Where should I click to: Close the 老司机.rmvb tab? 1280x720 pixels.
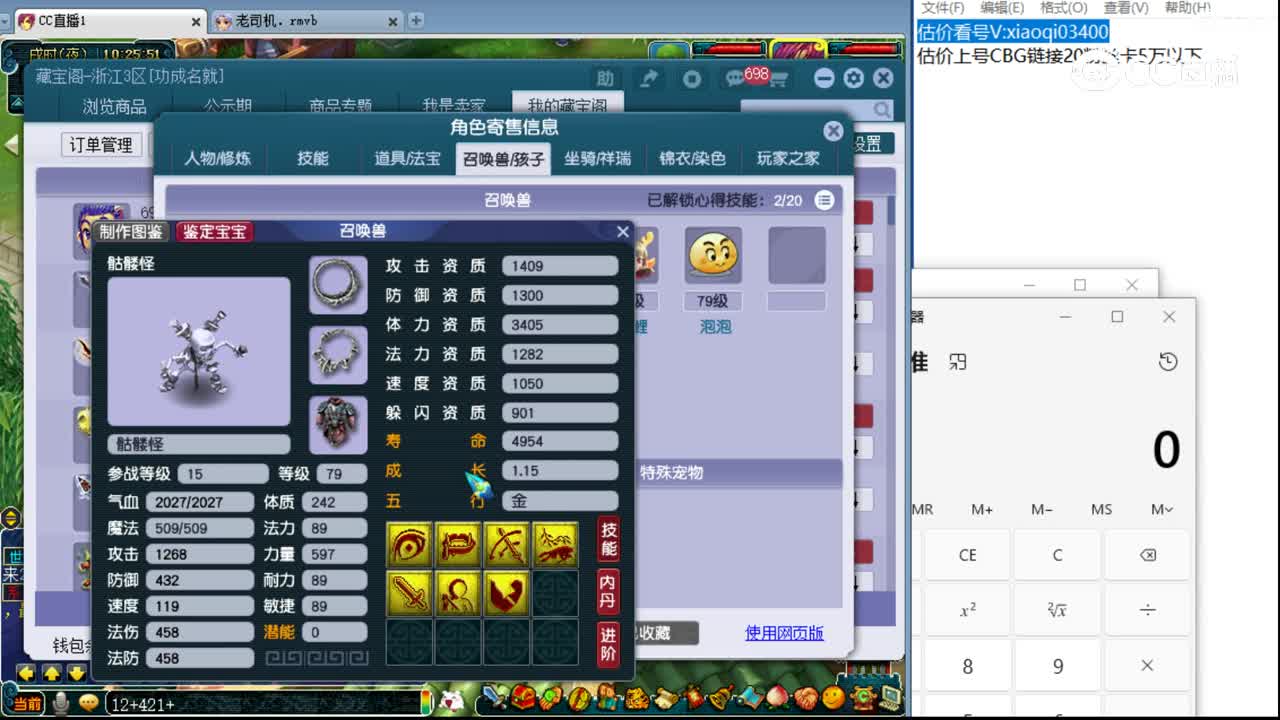[x=393, y=21]
